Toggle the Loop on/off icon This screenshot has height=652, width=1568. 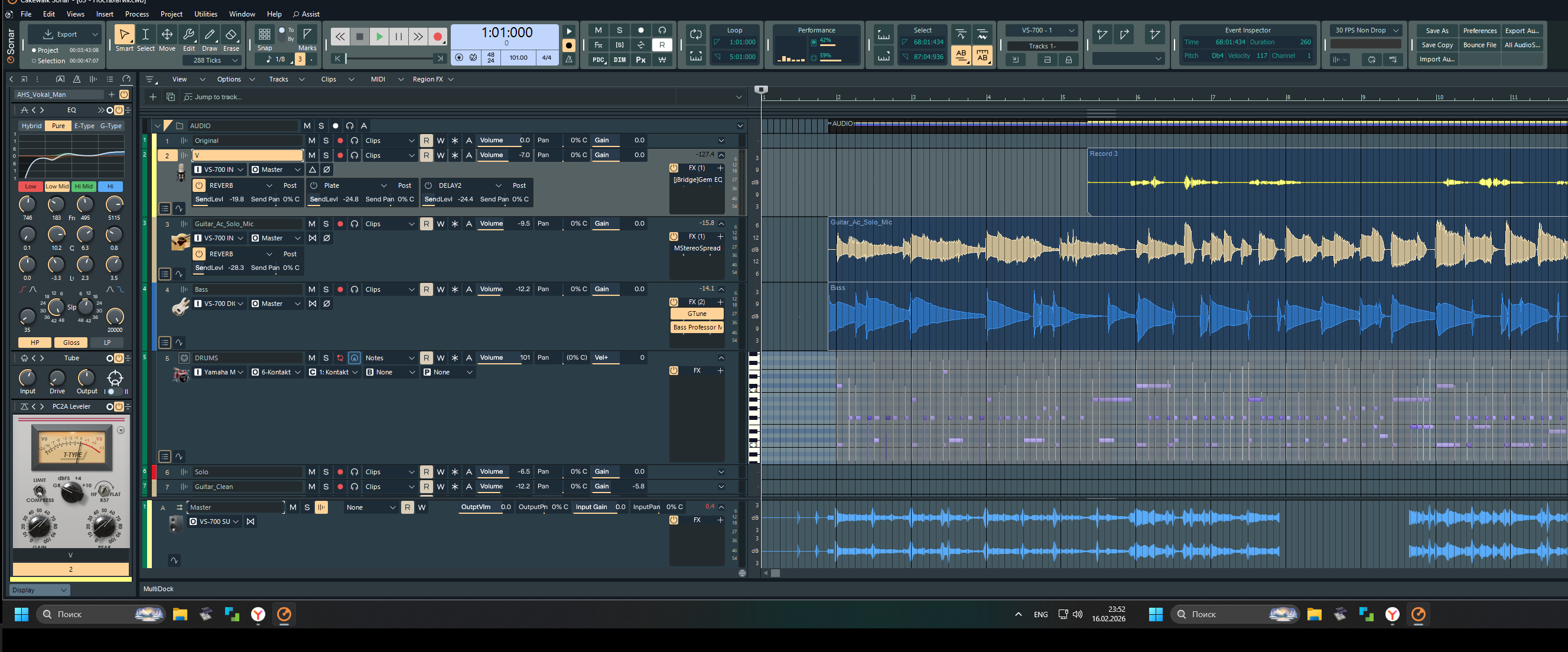click(696, 35)
